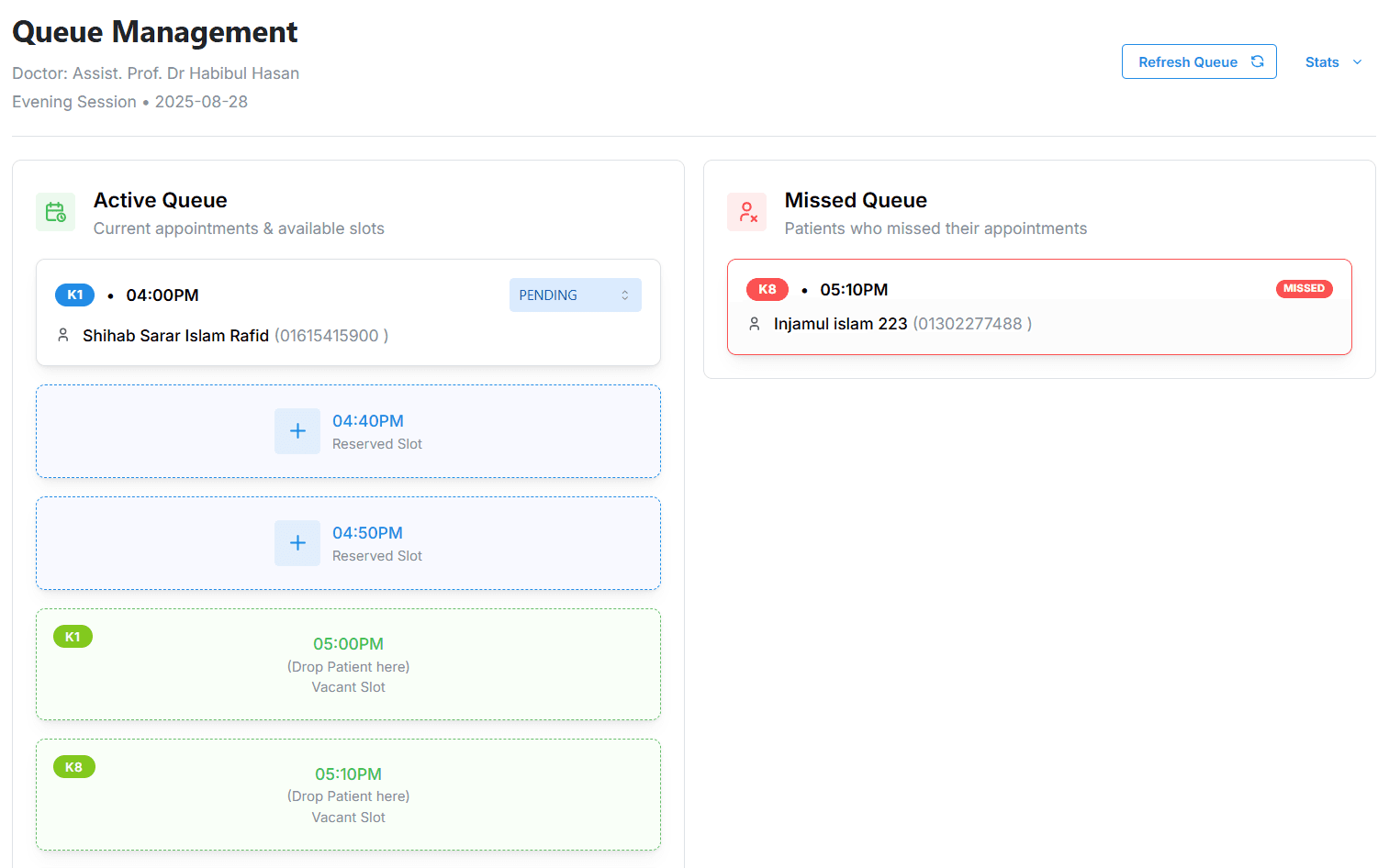Click the 04:40PM reserved slot card

click(348, 431)
